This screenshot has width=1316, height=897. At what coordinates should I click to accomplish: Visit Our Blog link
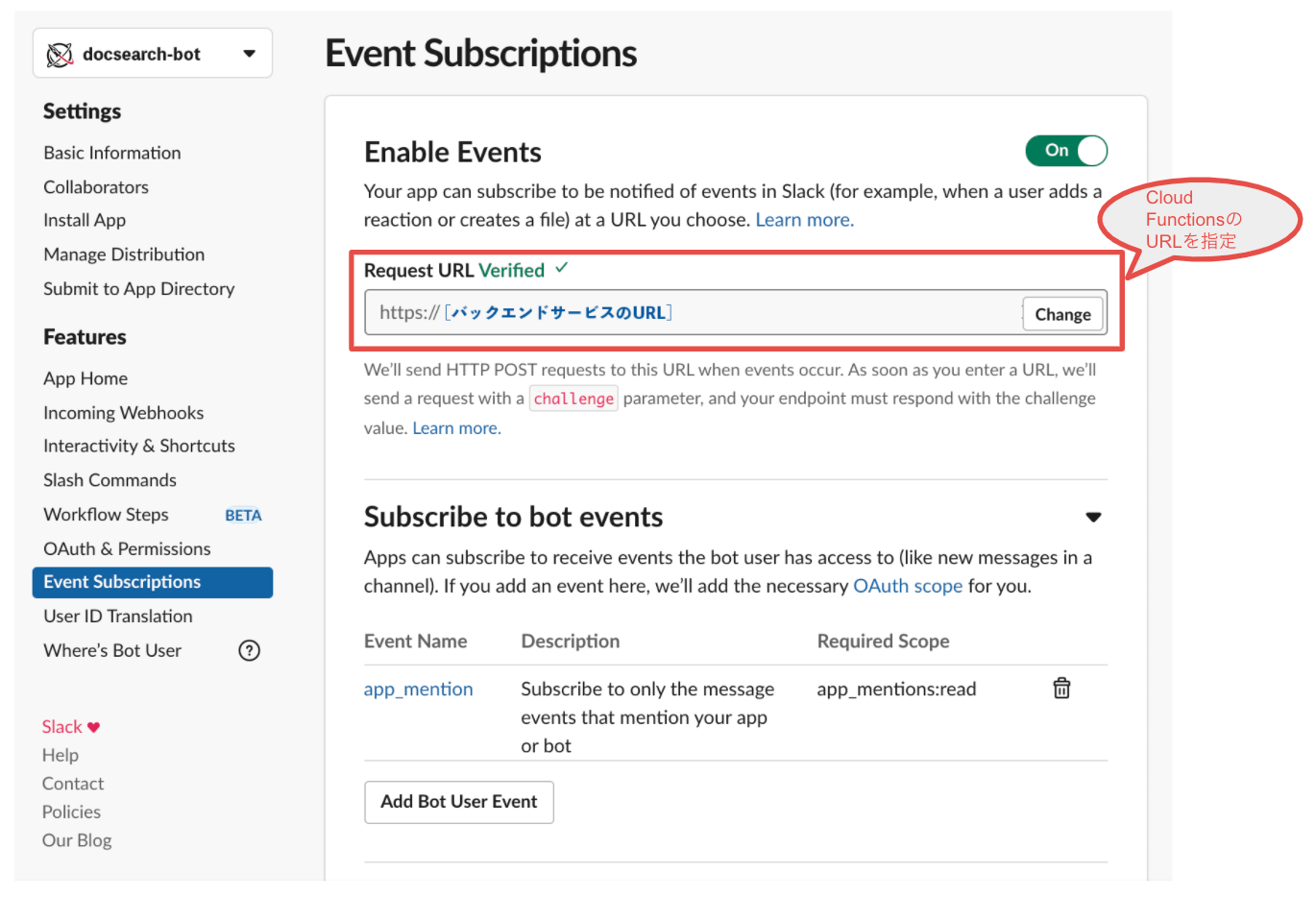pos(77,840)
